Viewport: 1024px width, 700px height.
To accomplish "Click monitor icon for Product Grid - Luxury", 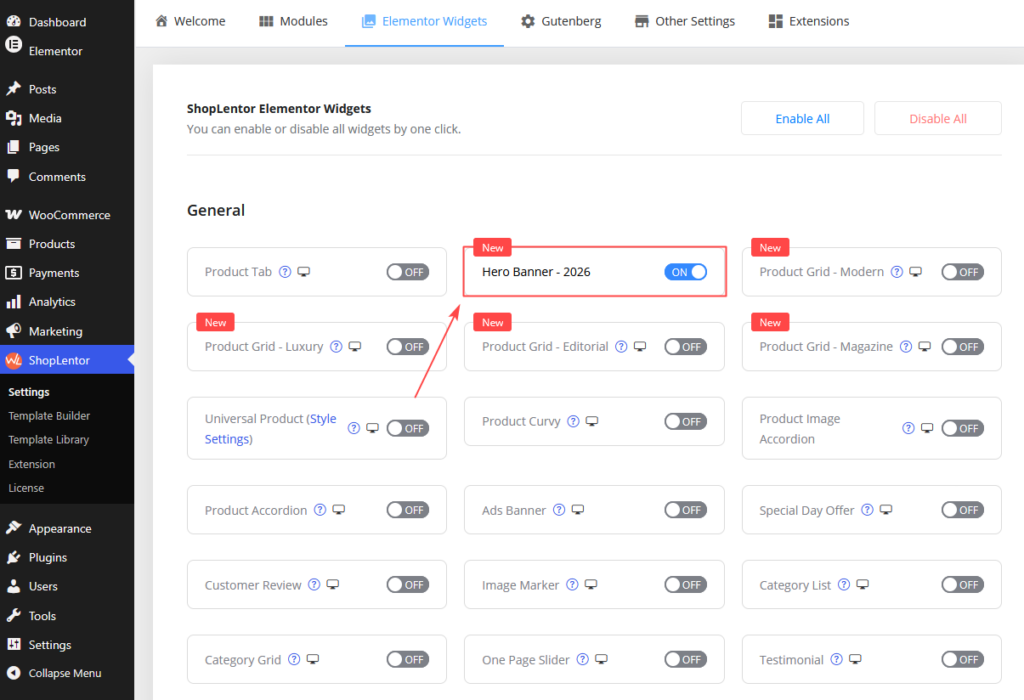I will click(355, 346).
